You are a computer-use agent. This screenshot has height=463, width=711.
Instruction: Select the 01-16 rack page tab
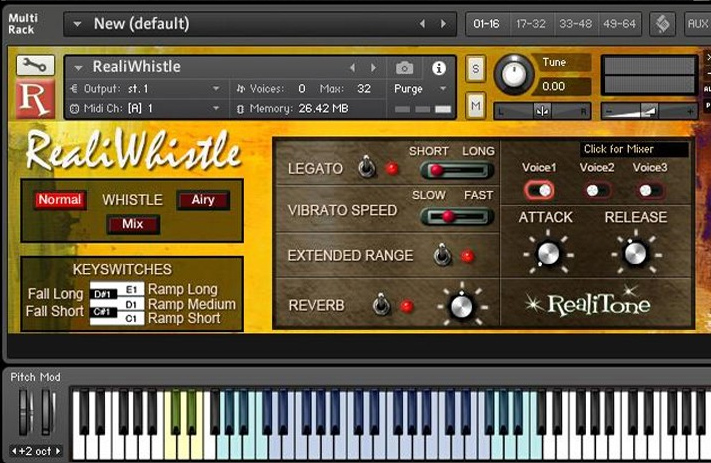point(486,24)
